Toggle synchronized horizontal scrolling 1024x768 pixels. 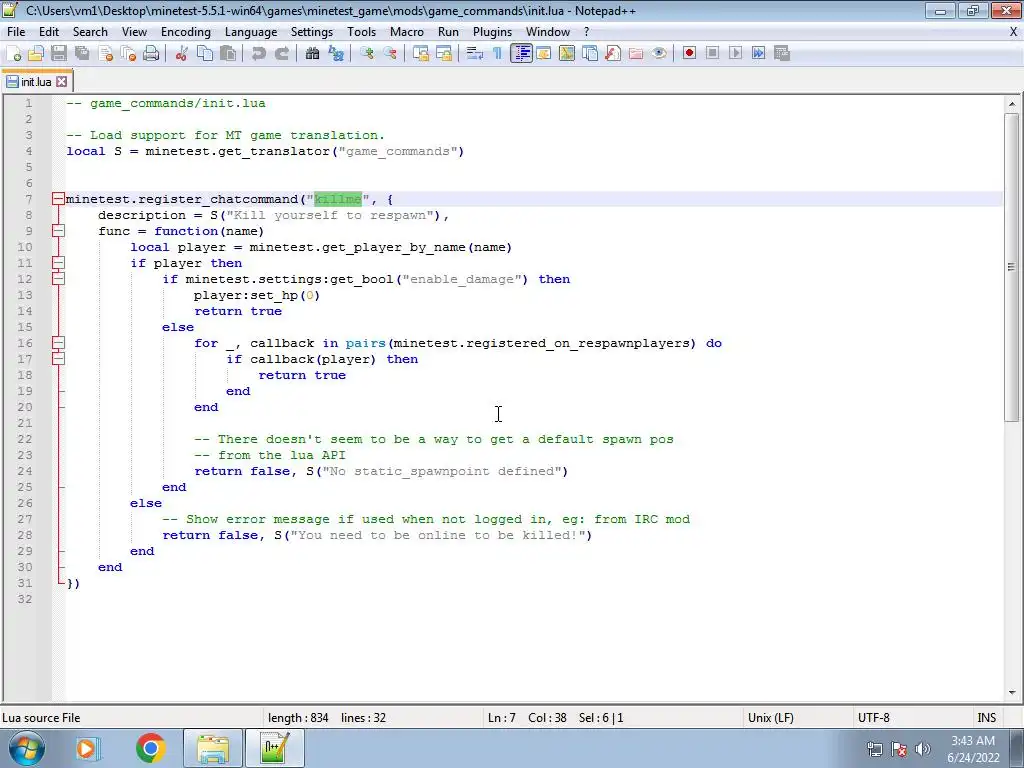[444, 54]
